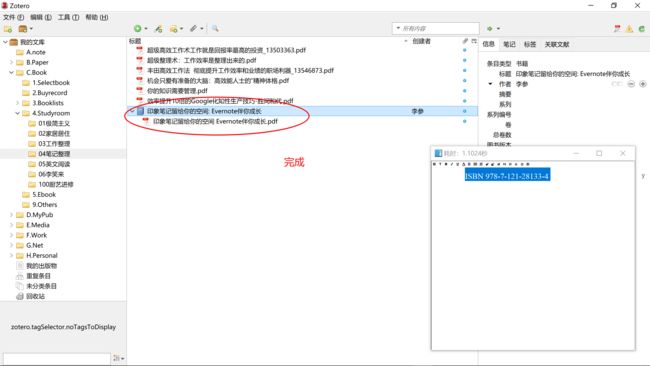The image size is (650, 366).
Task: Click highlighted ISBN text in popup window
Action: 507,176
